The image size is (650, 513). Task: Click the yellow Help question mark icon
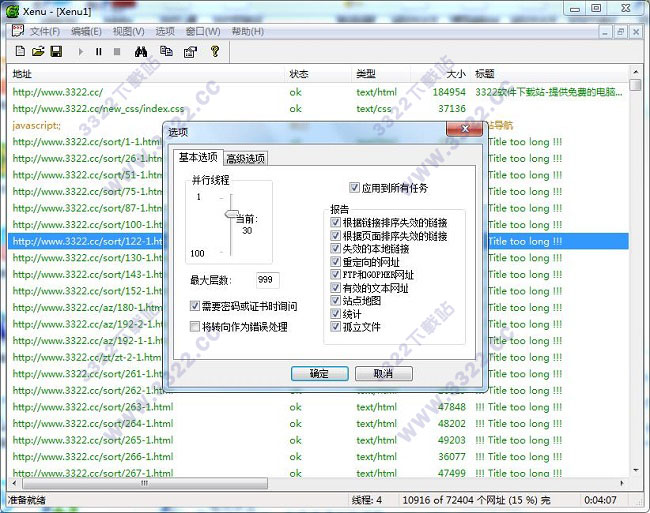215,51
